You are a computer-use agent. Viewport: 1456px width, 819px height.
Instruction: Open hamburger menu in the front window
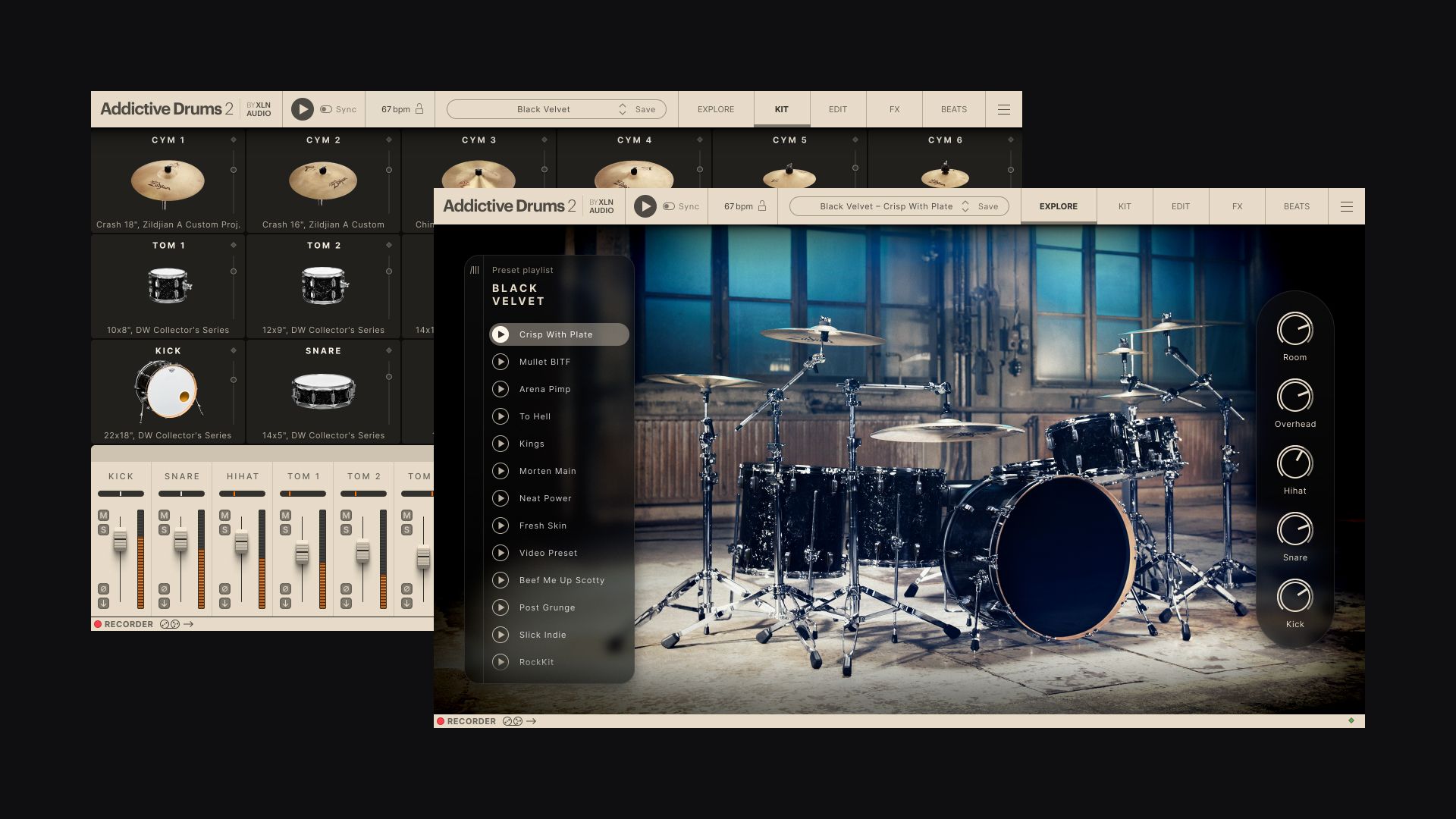[x=1347, y=206]
